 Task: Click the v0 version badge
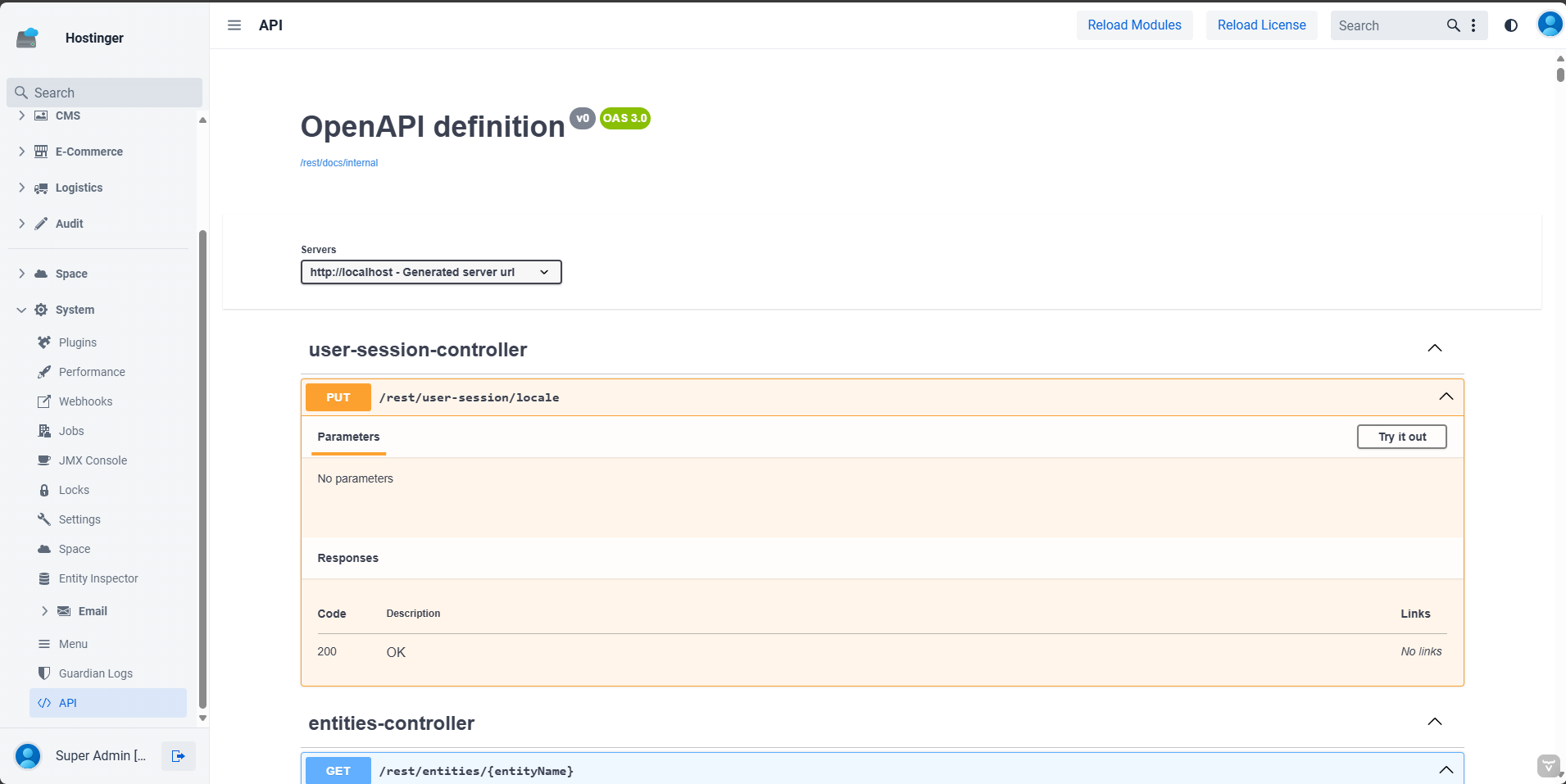(583, 118)
